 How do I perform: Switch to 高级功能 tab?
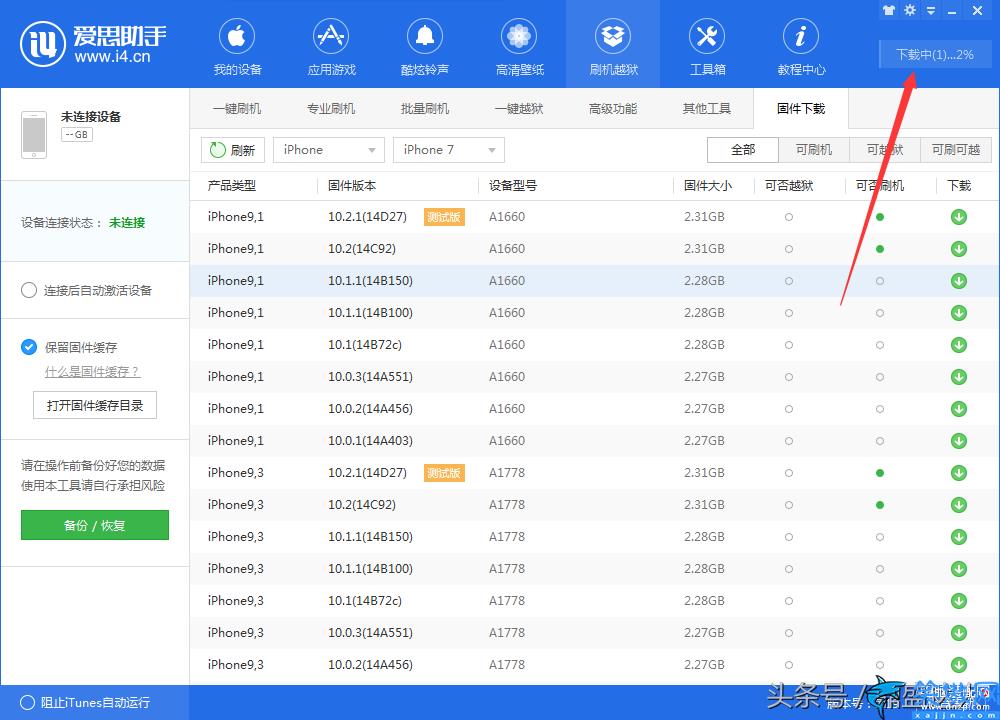tap(613, 108)
